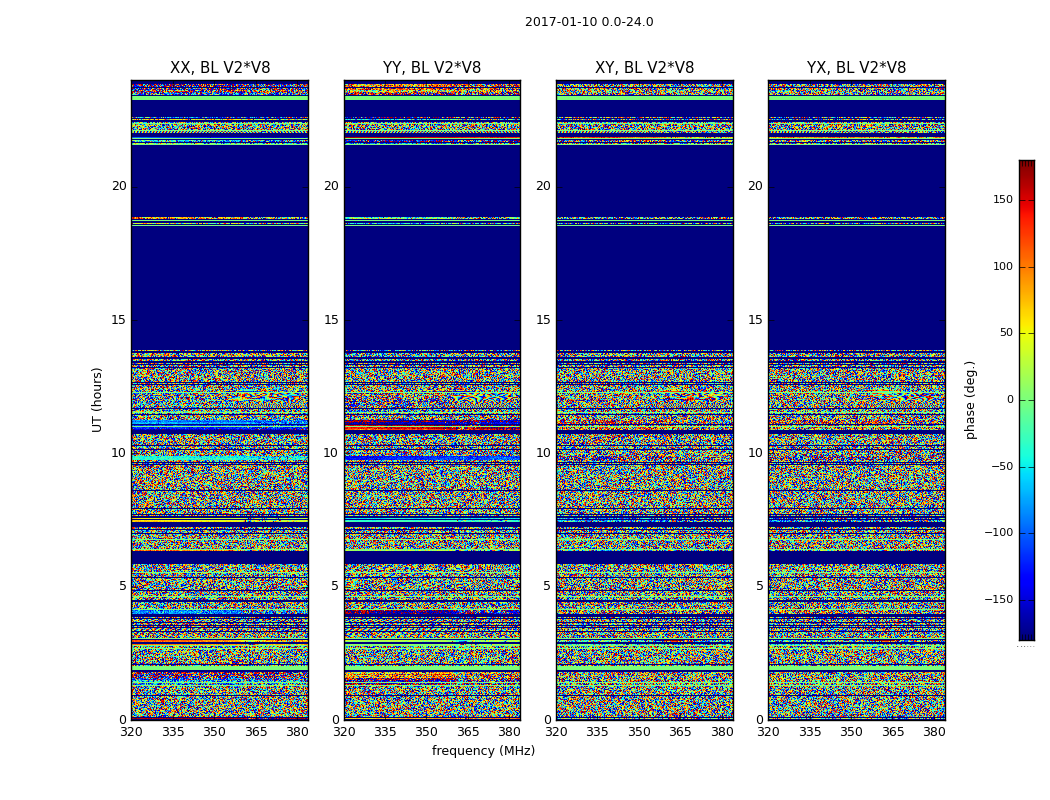1050x800 pixels.
Task: Select the "YY, BL V2*V8" subplot title
Action: pyautogui.click(x=432, y=68)
